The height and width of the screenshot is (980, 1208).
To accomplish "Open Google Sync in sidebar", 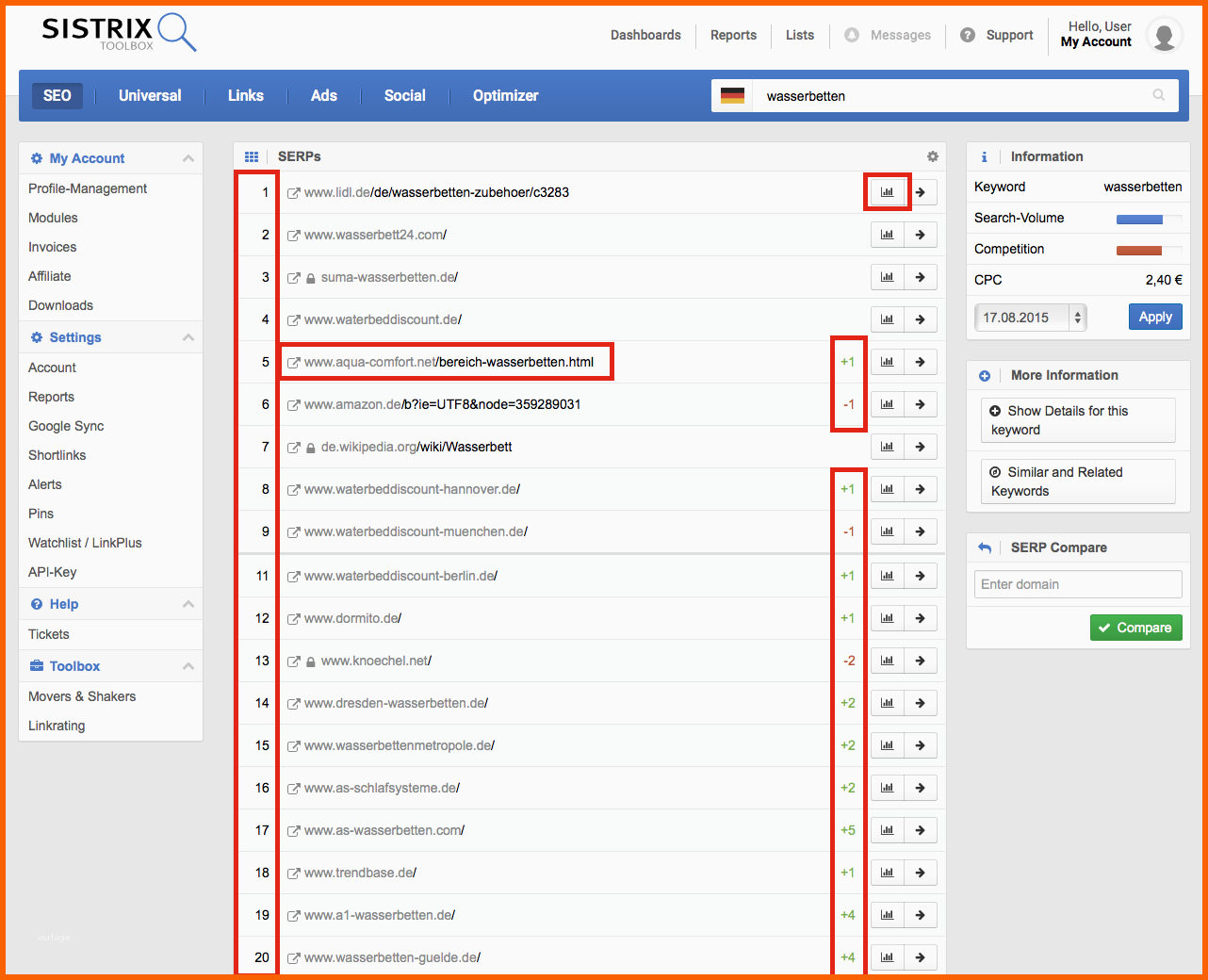I will (66, 426).
